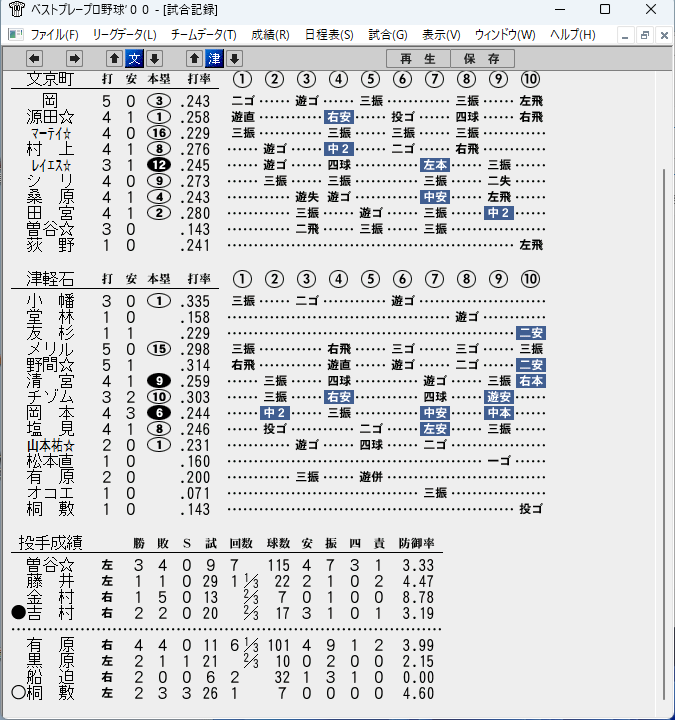Click the filled home run badge 12 for レイエス
675x720 pixels.
159,165
